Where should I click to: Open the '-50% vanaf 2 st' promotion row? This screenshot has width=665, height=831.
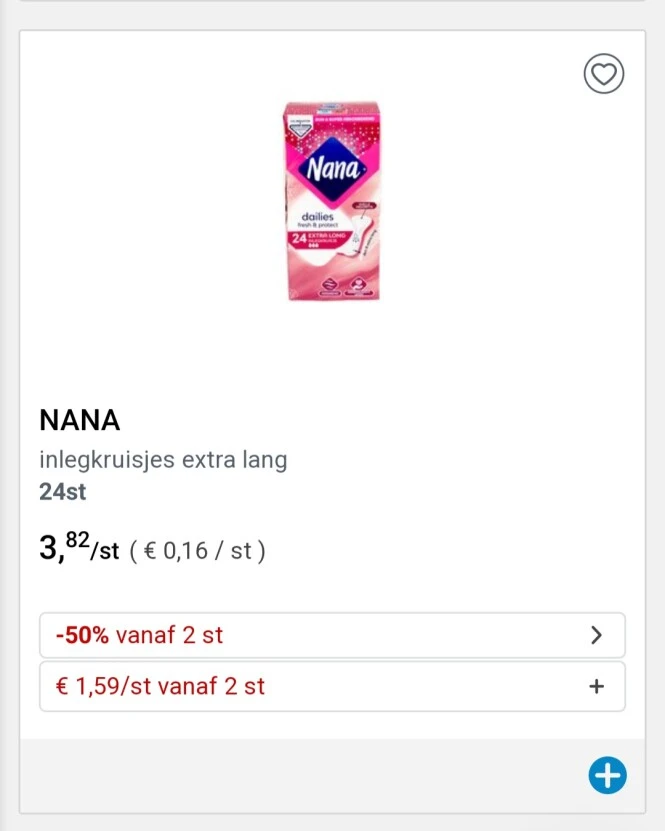click(x=300, y=635)
